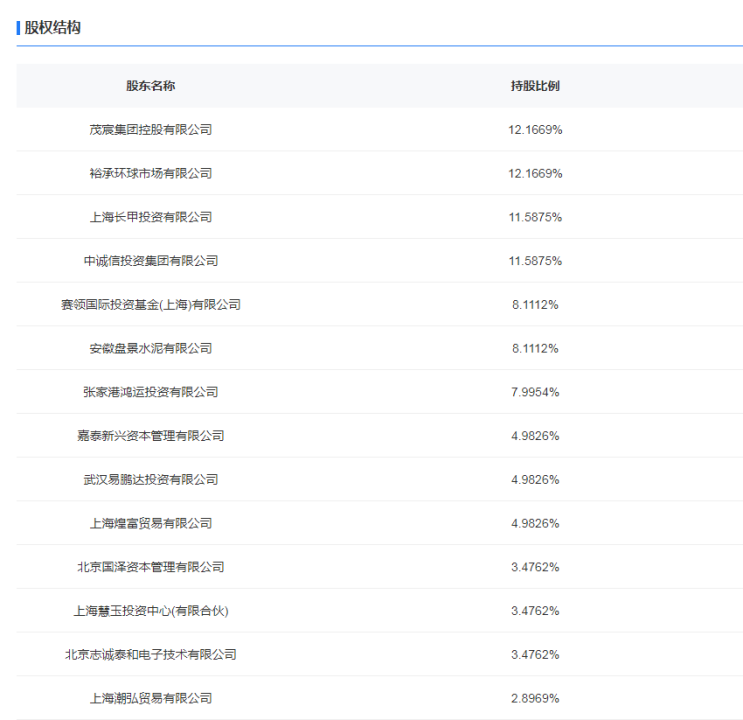Select 4.9826% in the 上海煌富贸易 row
This screenshot has width=743, height=720.
(535, 523)
